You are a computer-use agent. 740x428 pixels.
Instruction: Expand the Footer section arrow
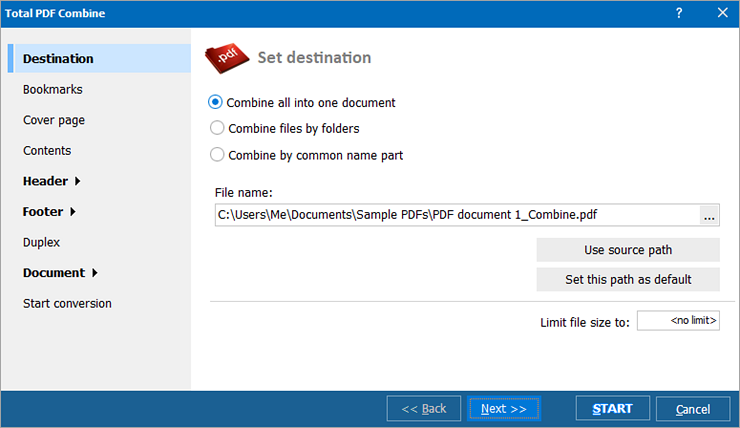point(73,212)
